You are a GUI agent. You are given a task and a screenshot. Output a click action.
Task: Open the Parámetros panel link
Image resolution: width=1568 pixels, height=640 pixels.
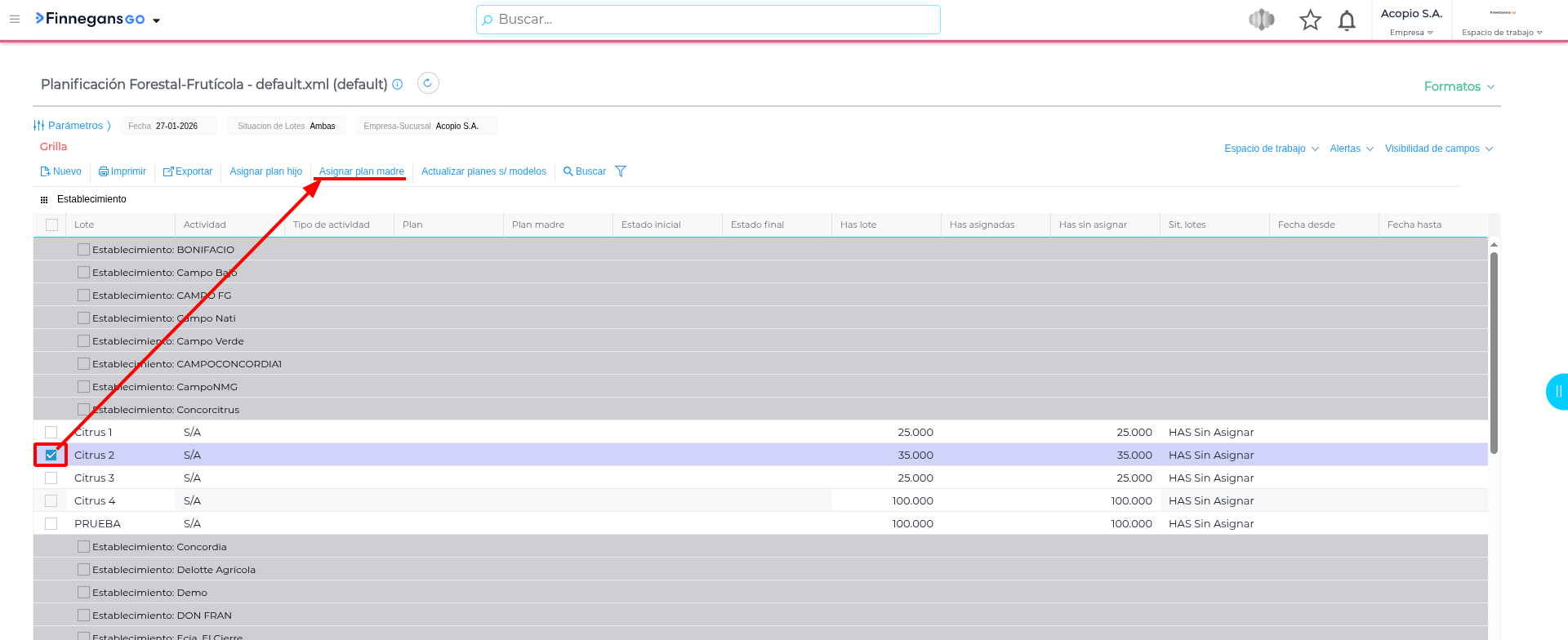[72, 126]
